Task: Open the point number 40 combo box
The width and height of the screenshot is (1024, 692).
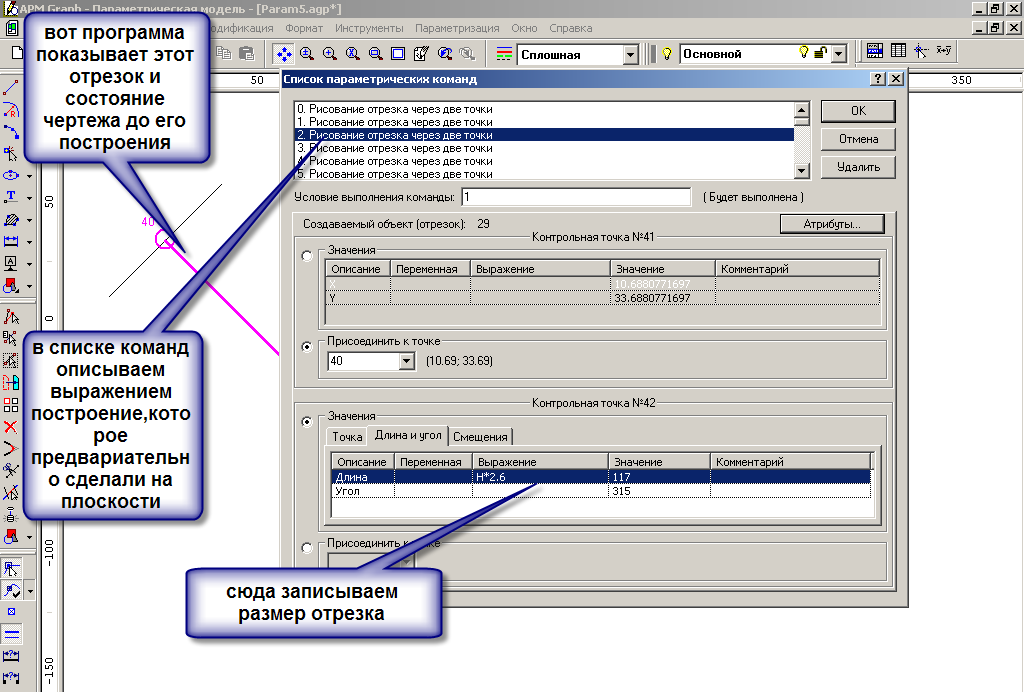Action: (371, 360)
